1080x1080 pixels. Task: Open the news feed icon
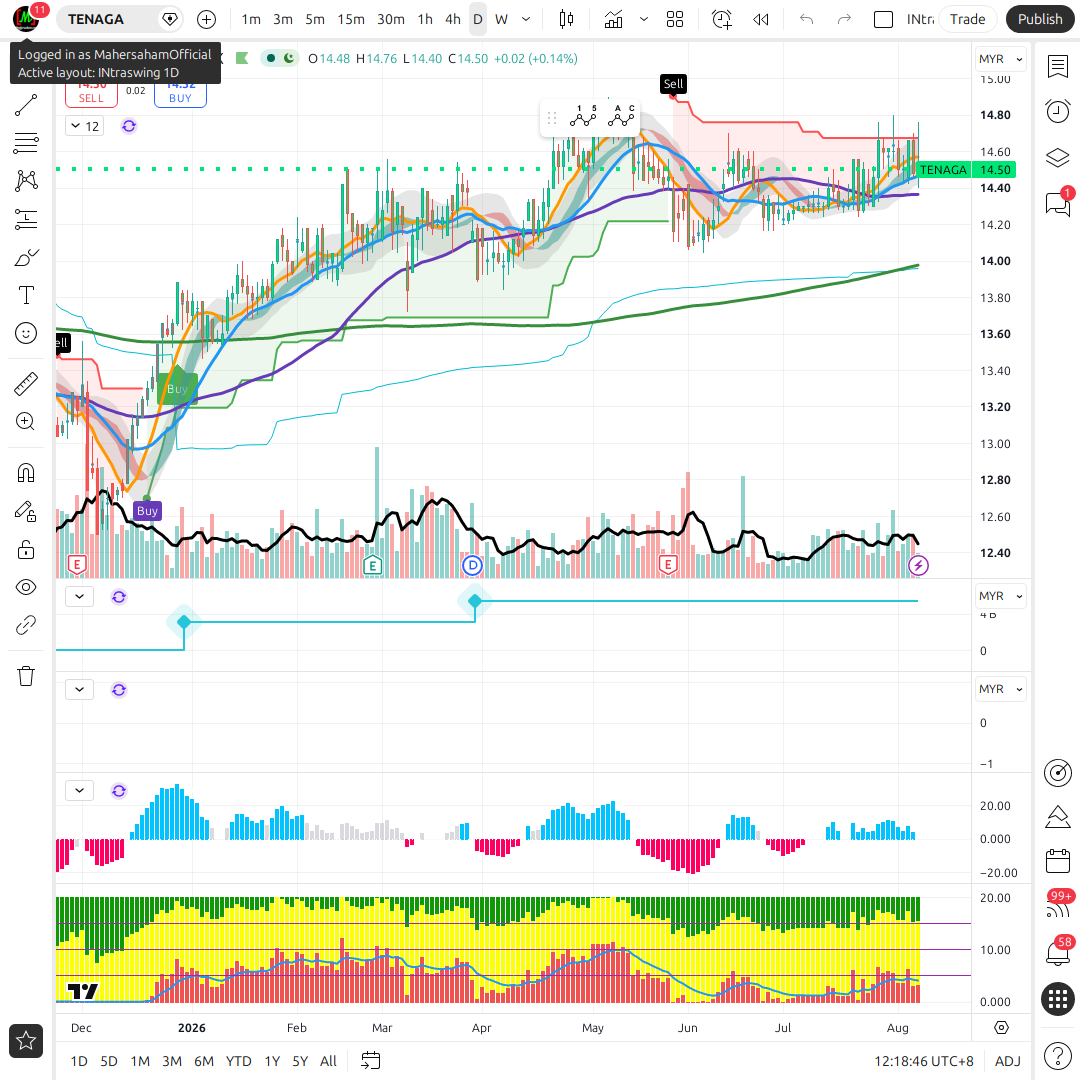pos(1058,908)
